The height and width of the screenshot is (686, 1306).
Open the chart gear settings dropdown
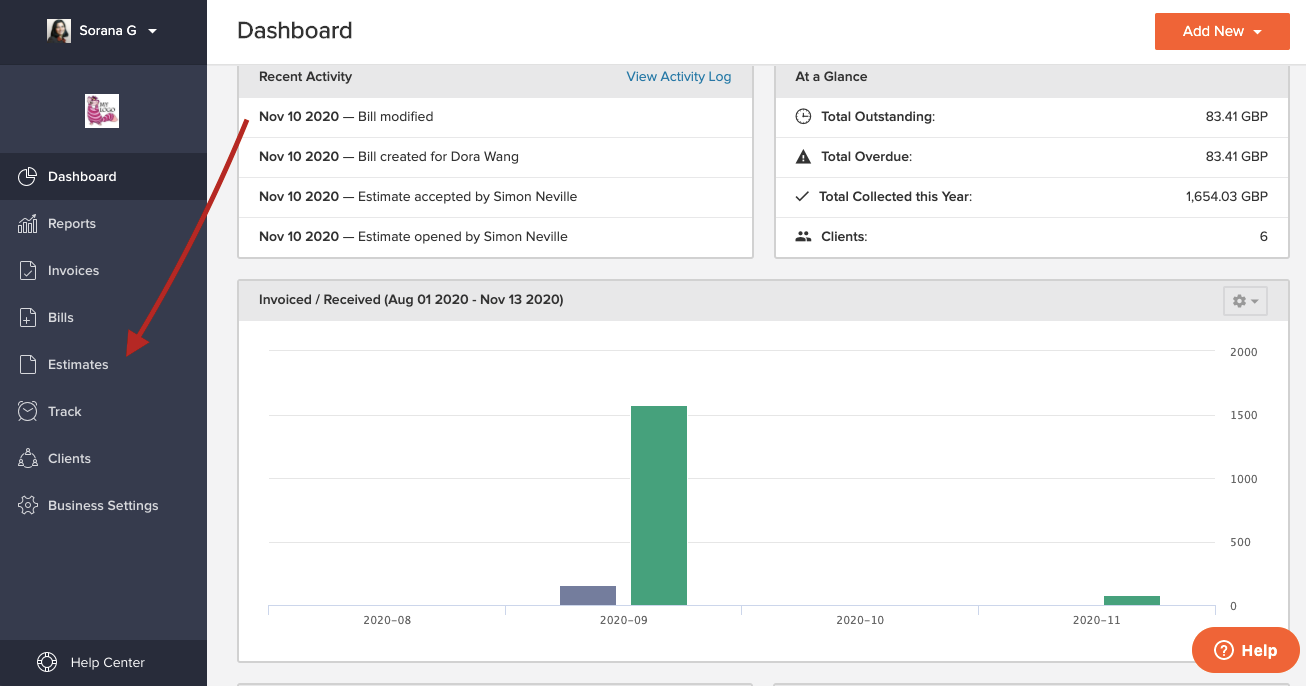[x=1245, y=301]
